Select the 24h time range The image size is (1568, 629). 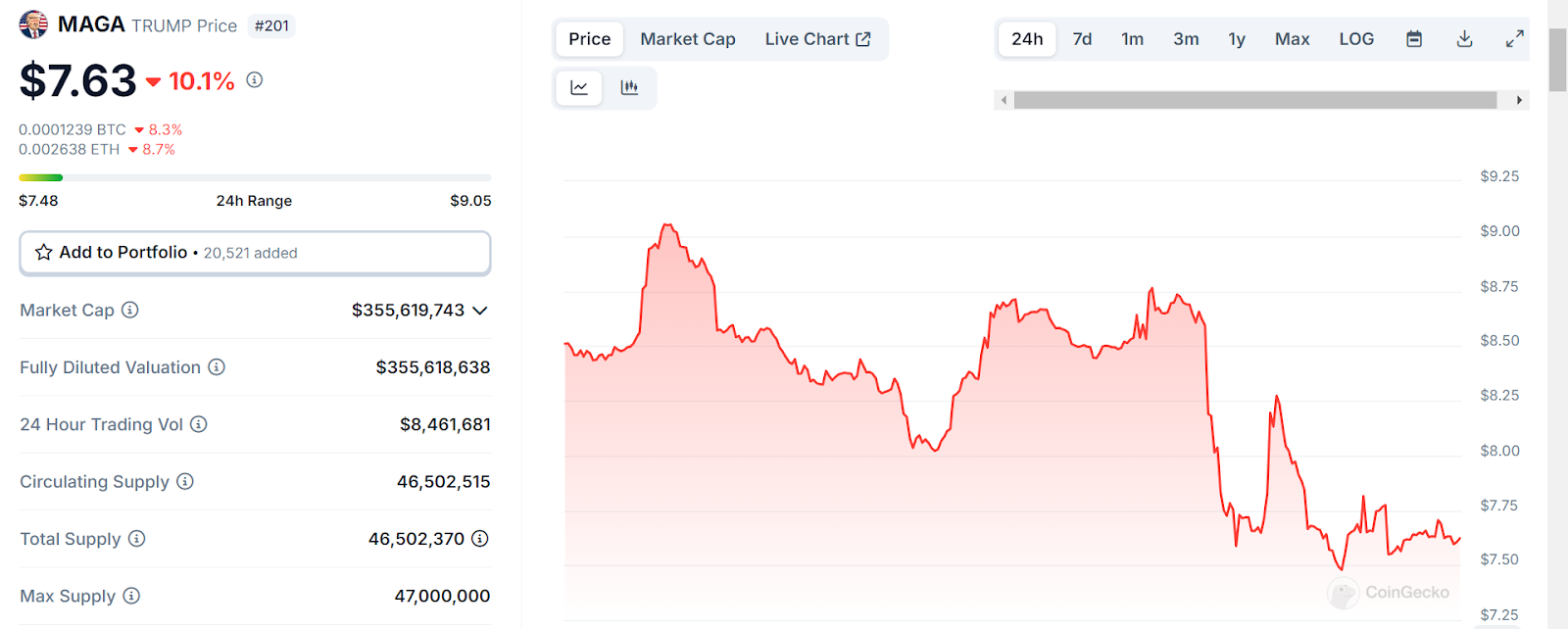click(1027, 39)
